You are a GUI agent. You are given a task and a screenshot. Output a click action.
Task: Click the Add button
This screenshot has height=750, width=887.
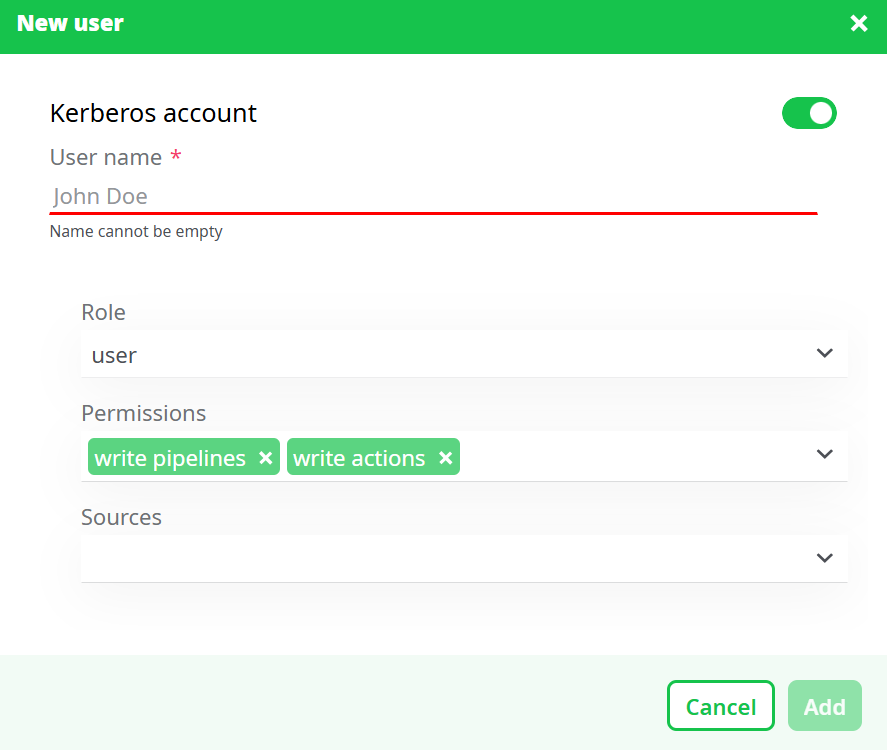(x=824, y=705)
